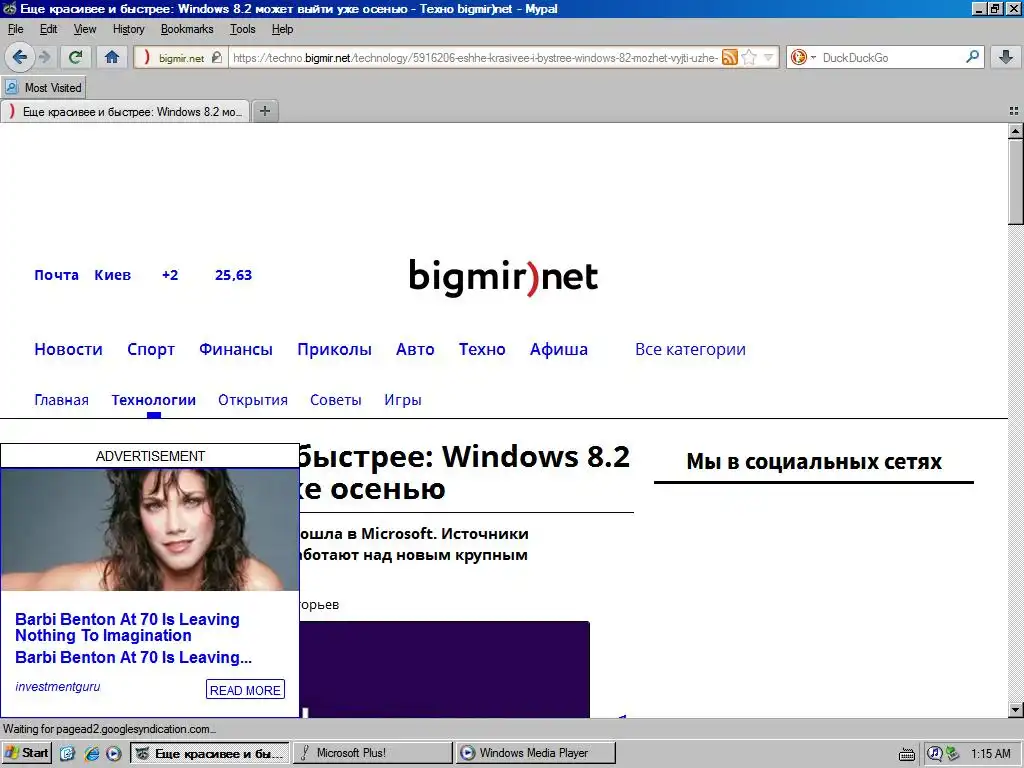Click the READ MORE ad button
The height and width of the screenshot is (768, 1024).
click(246, 690)
